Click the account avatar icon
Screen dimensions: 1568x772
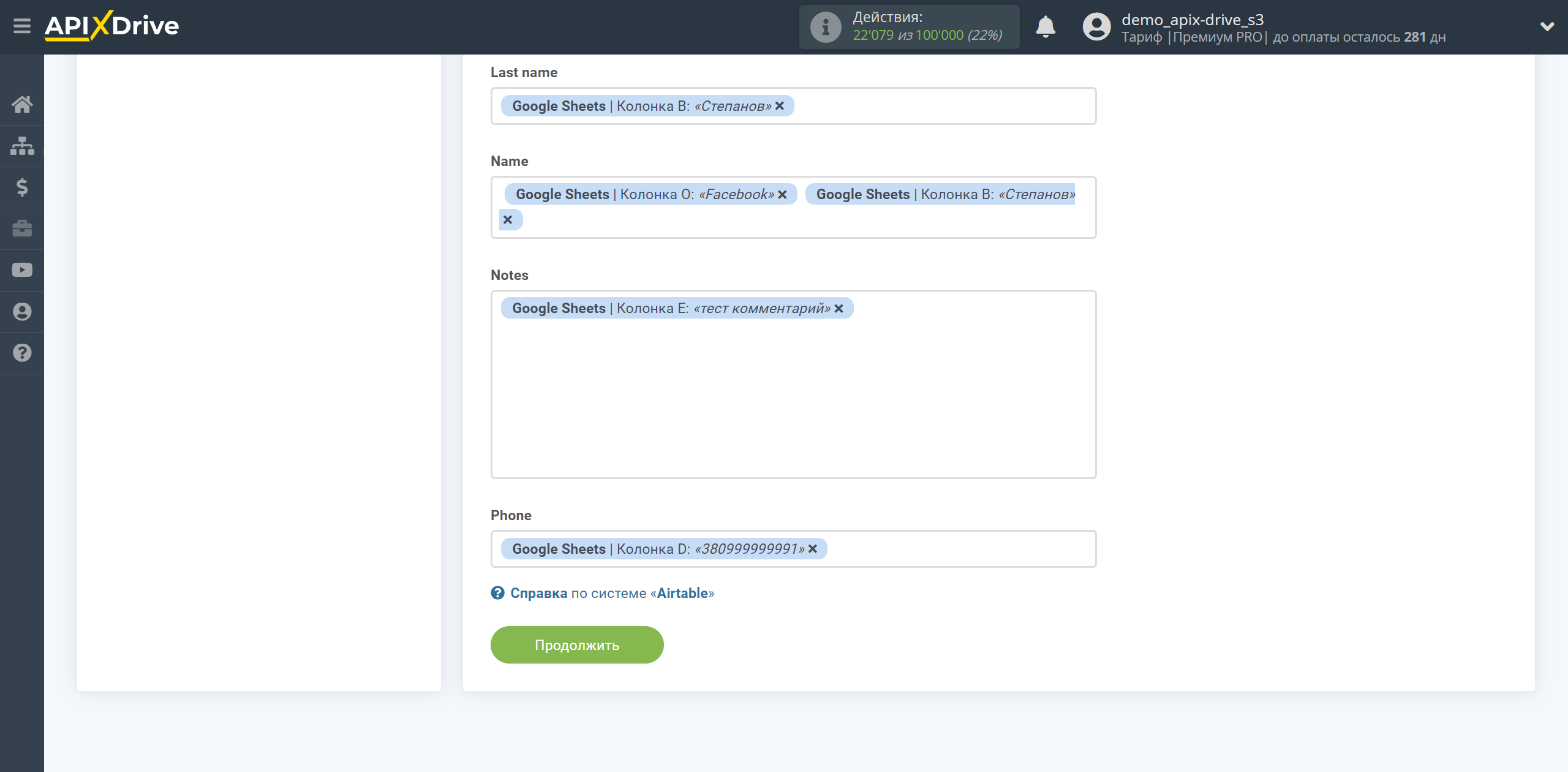click(x=1096, y=27)
